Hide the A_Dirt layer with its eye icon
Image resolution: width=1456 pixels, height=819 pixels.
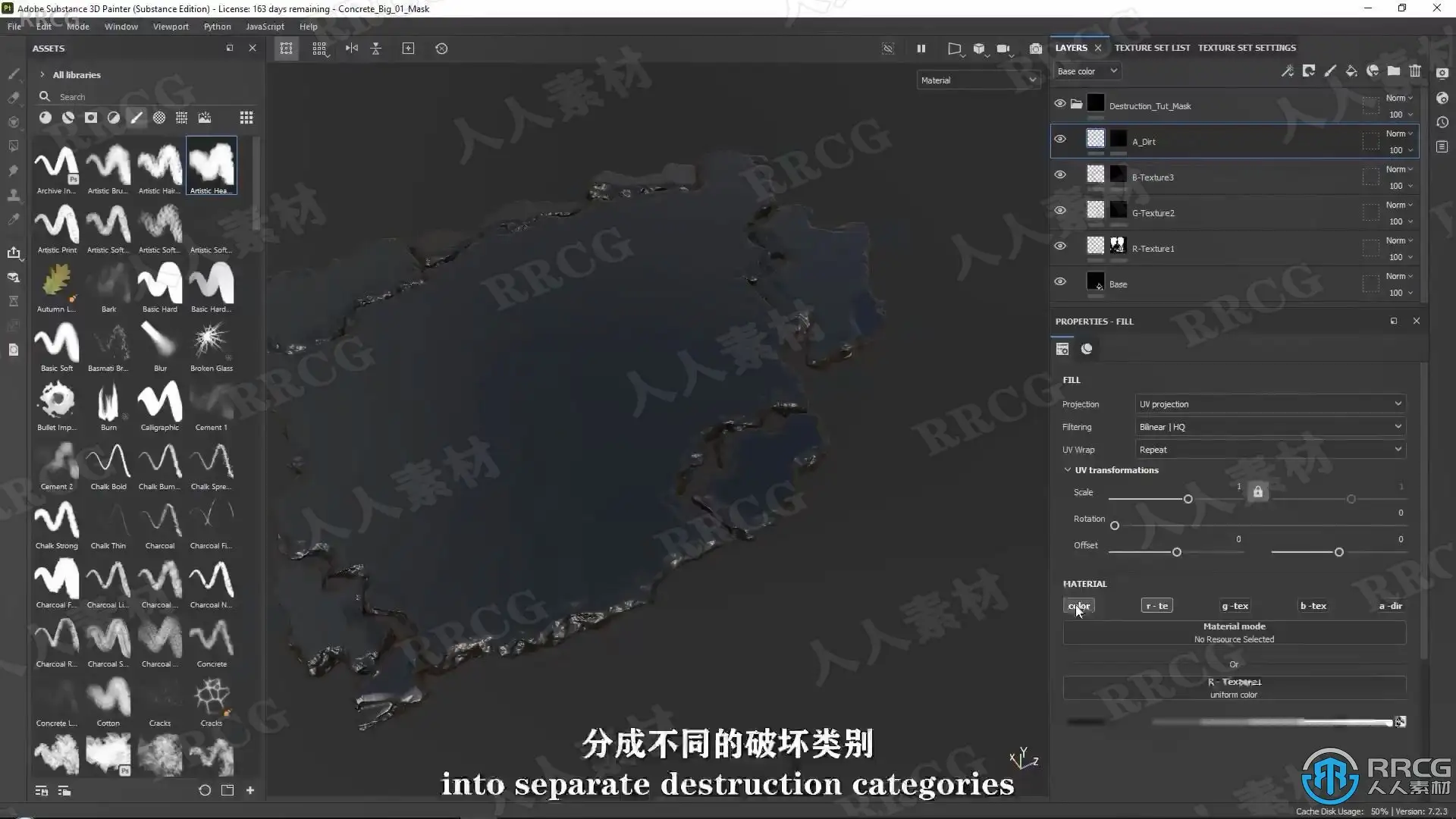(x=1060, y=140)
